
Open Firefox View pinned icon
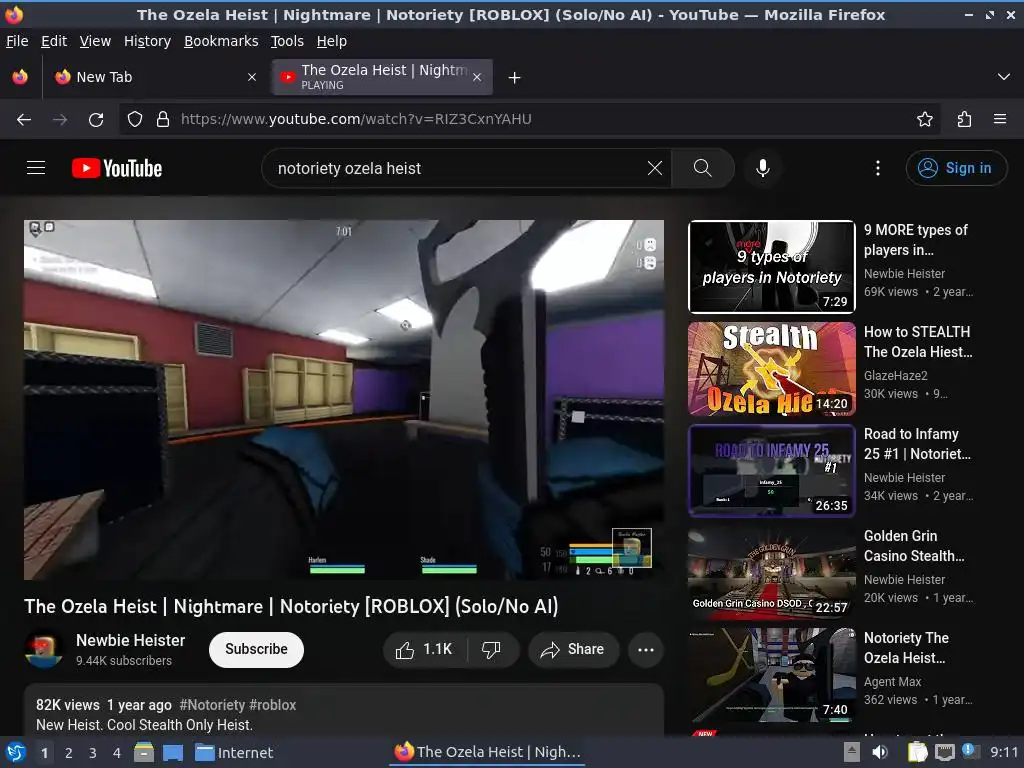pyautogui.click(x=20, y=77)
